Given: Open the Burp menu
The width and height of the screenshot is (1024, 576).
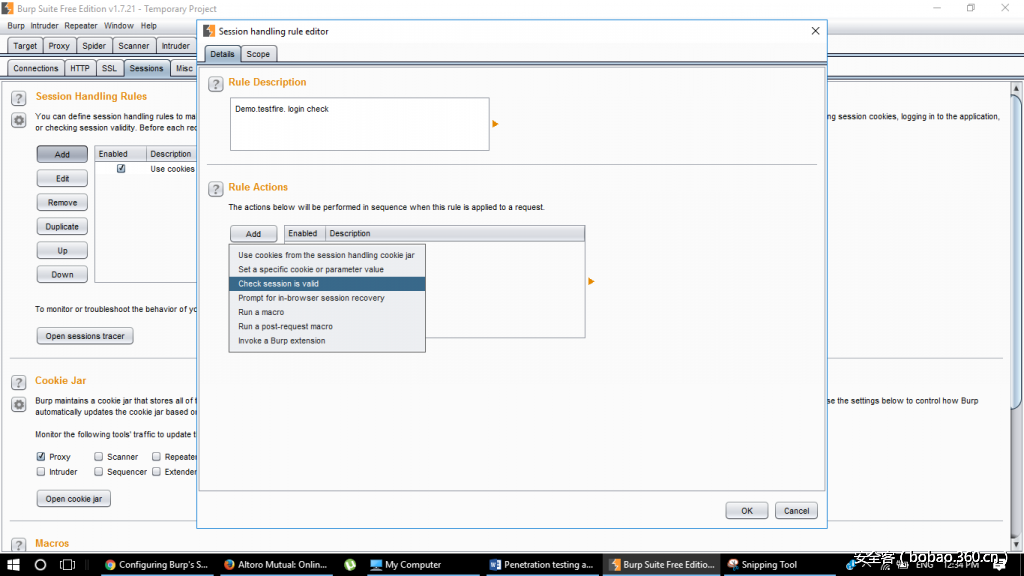Looking at the screenshot, I should (x=16, y=25).
